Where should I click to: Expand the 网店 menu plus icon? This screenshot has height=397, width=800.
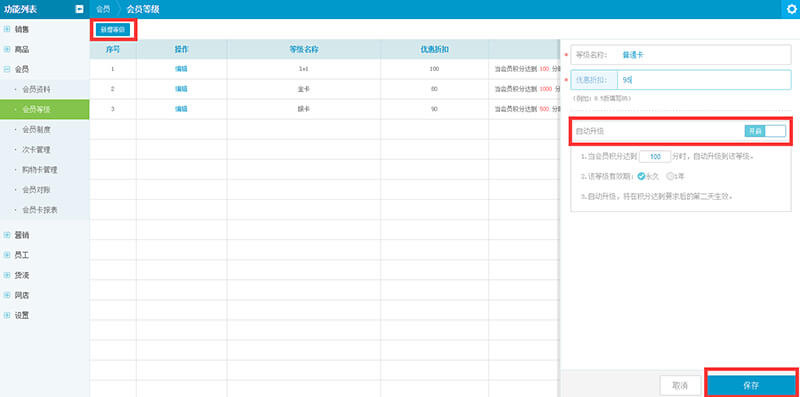[7, 295]
